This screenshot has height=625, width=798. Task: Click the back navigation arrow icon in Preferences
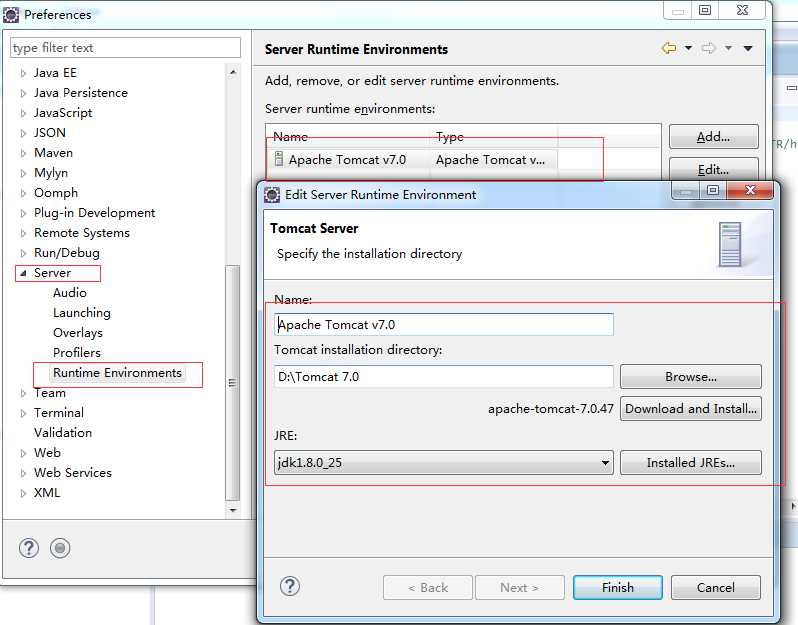[669, 48]
